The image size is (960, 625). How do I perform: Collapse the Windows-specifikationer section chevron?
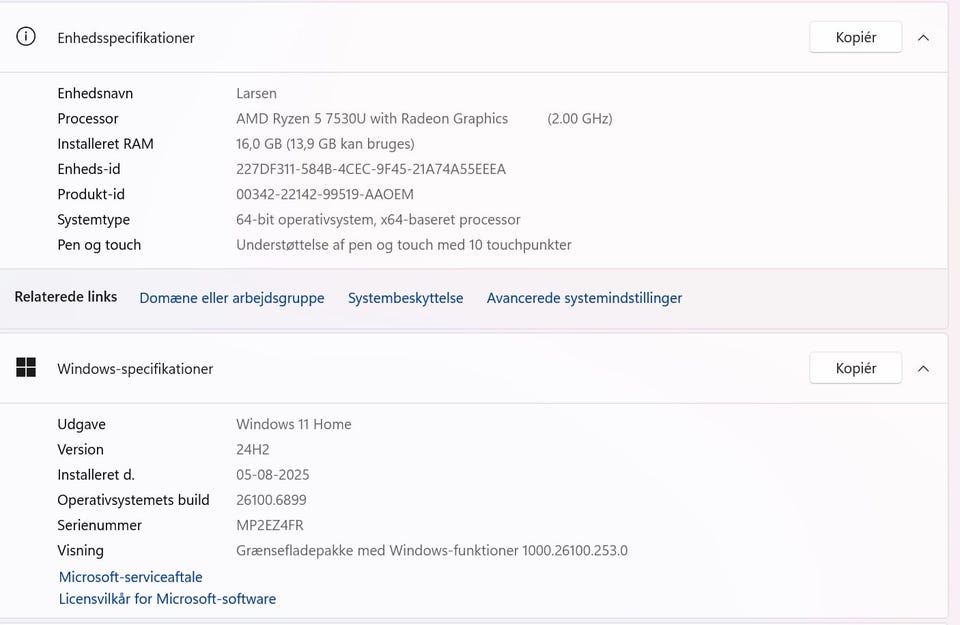923,368
